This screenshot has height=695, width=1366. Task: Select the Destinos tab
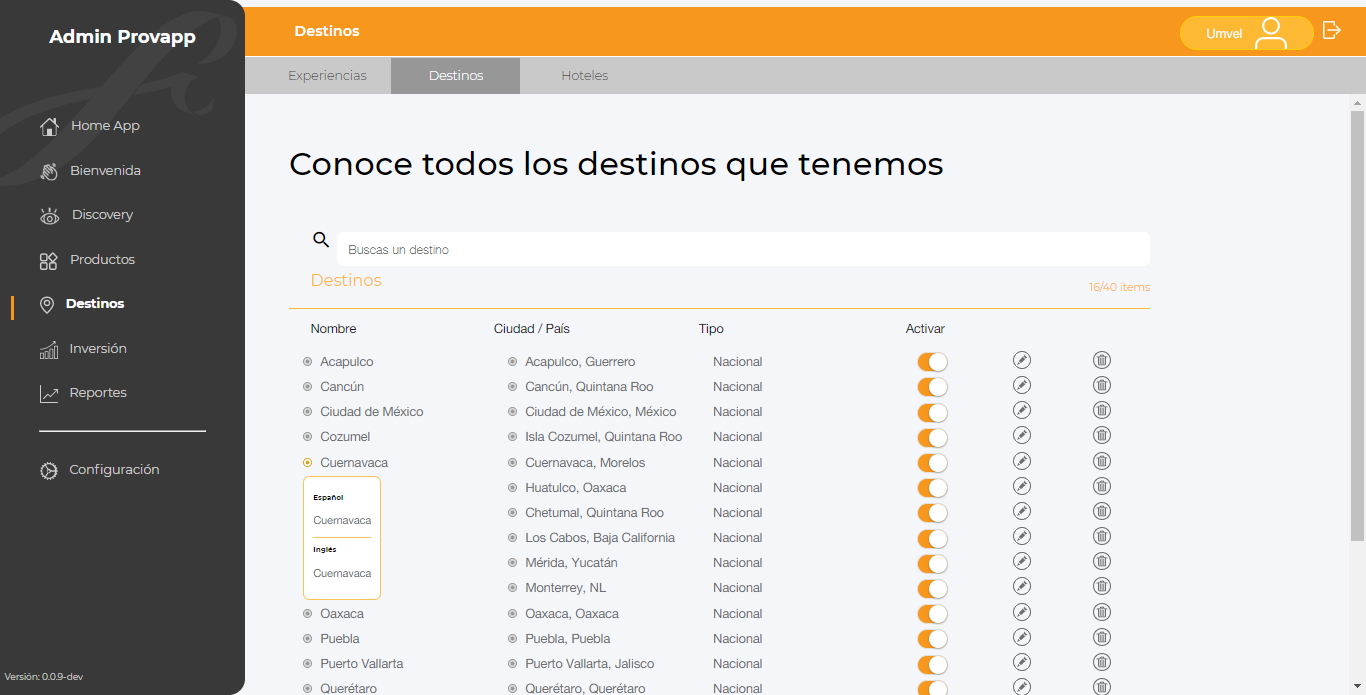point(455,76)
